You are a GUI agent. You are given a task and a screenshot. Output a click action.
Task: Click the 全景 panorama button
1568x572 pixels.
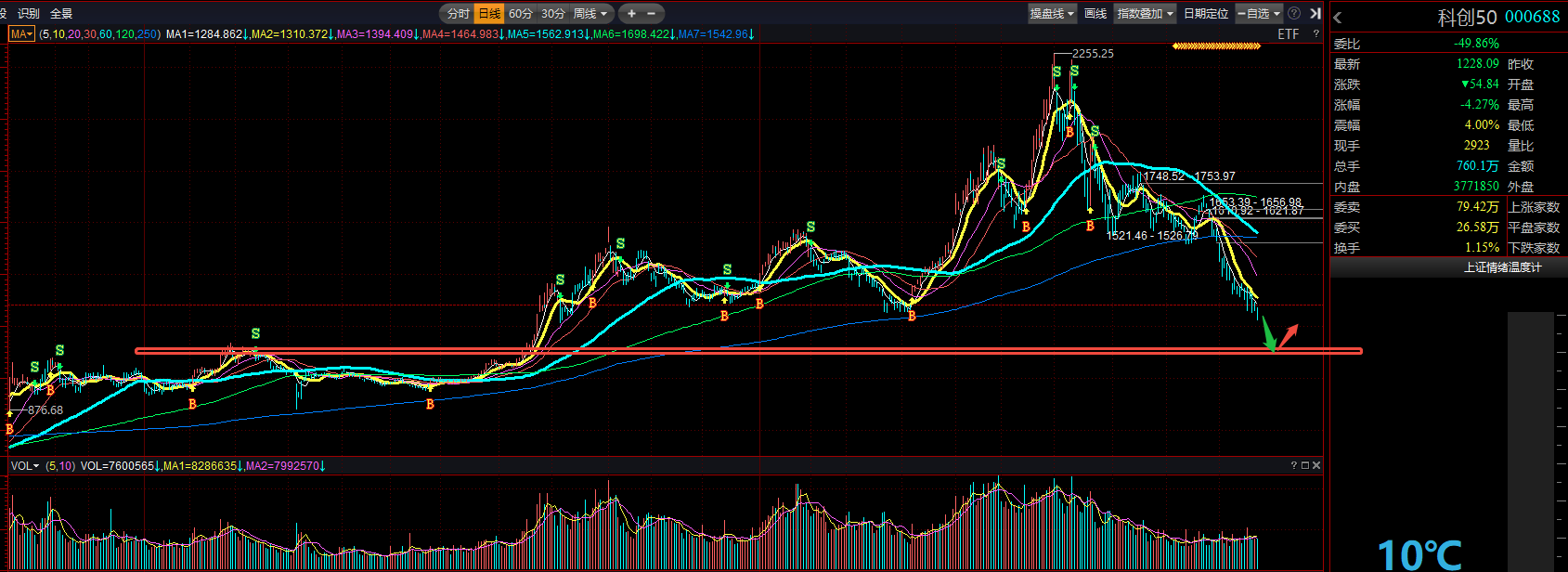point(61,13)
